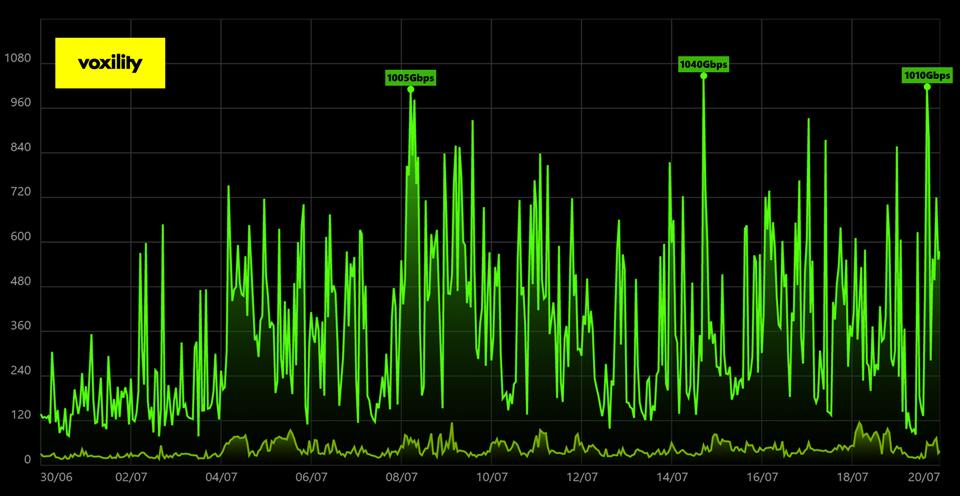Click the 1080 y-axis value

(x=18, y=59)
